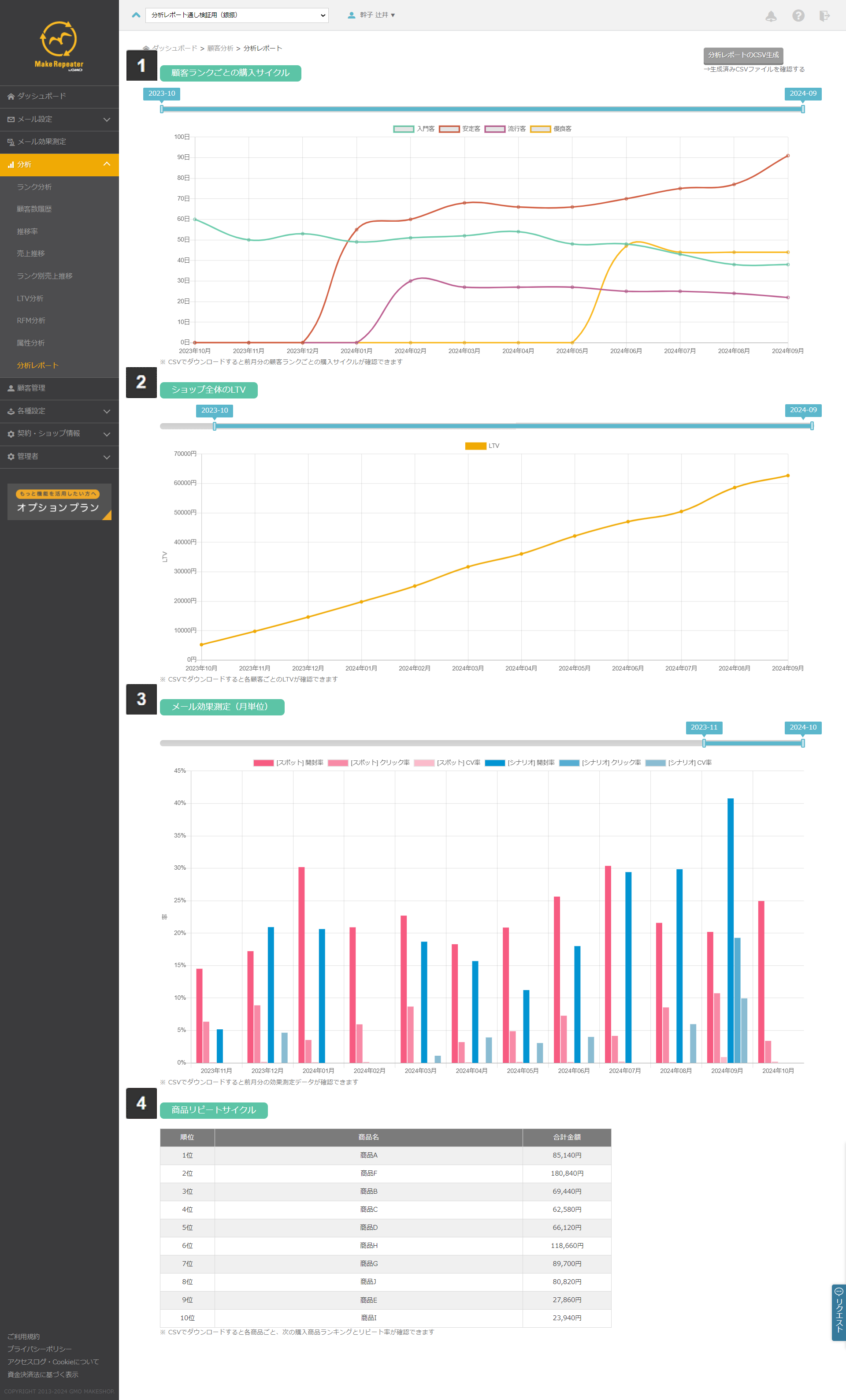The height and width of the screenshot is (1400, 846).
Task: Open the shop selection dropdown
Action: click(x=237, y=15)
